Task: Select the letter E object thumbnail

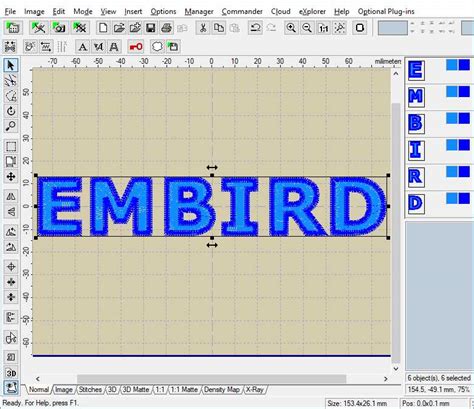Action: tap(416, 70)
